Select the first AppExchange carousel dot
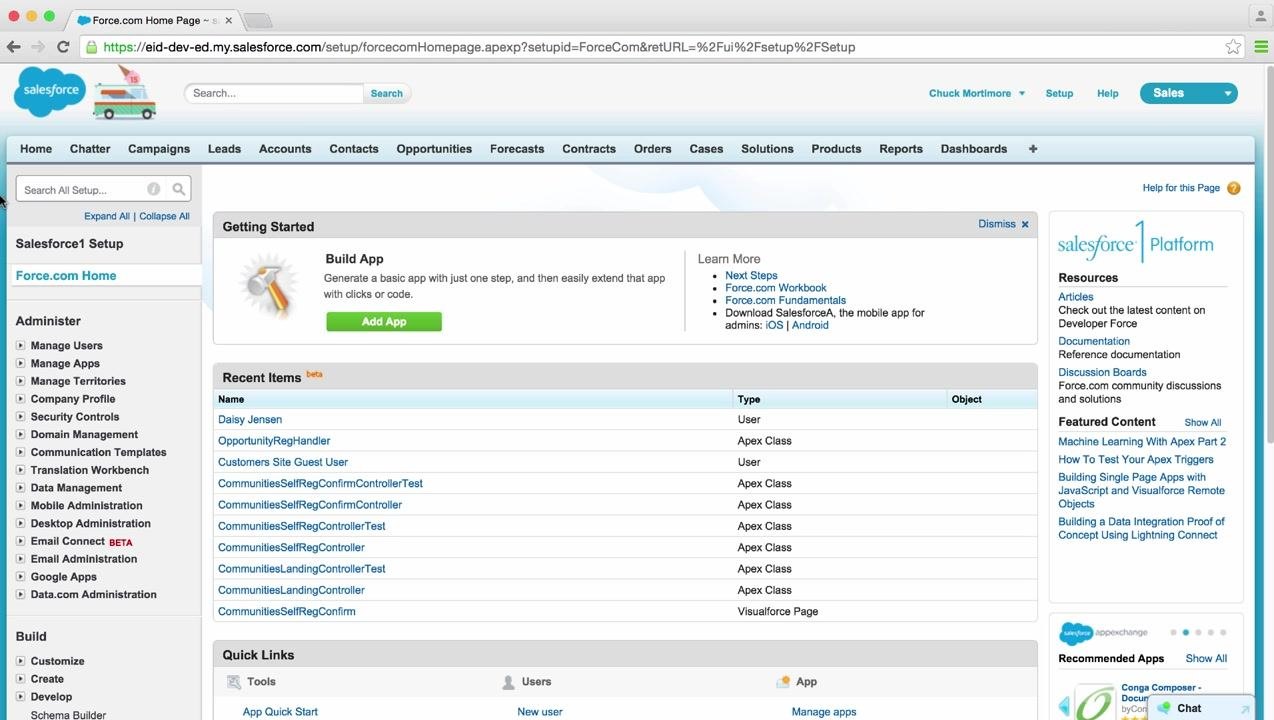The image size is (1274, 720). (x=1174, y=632)
